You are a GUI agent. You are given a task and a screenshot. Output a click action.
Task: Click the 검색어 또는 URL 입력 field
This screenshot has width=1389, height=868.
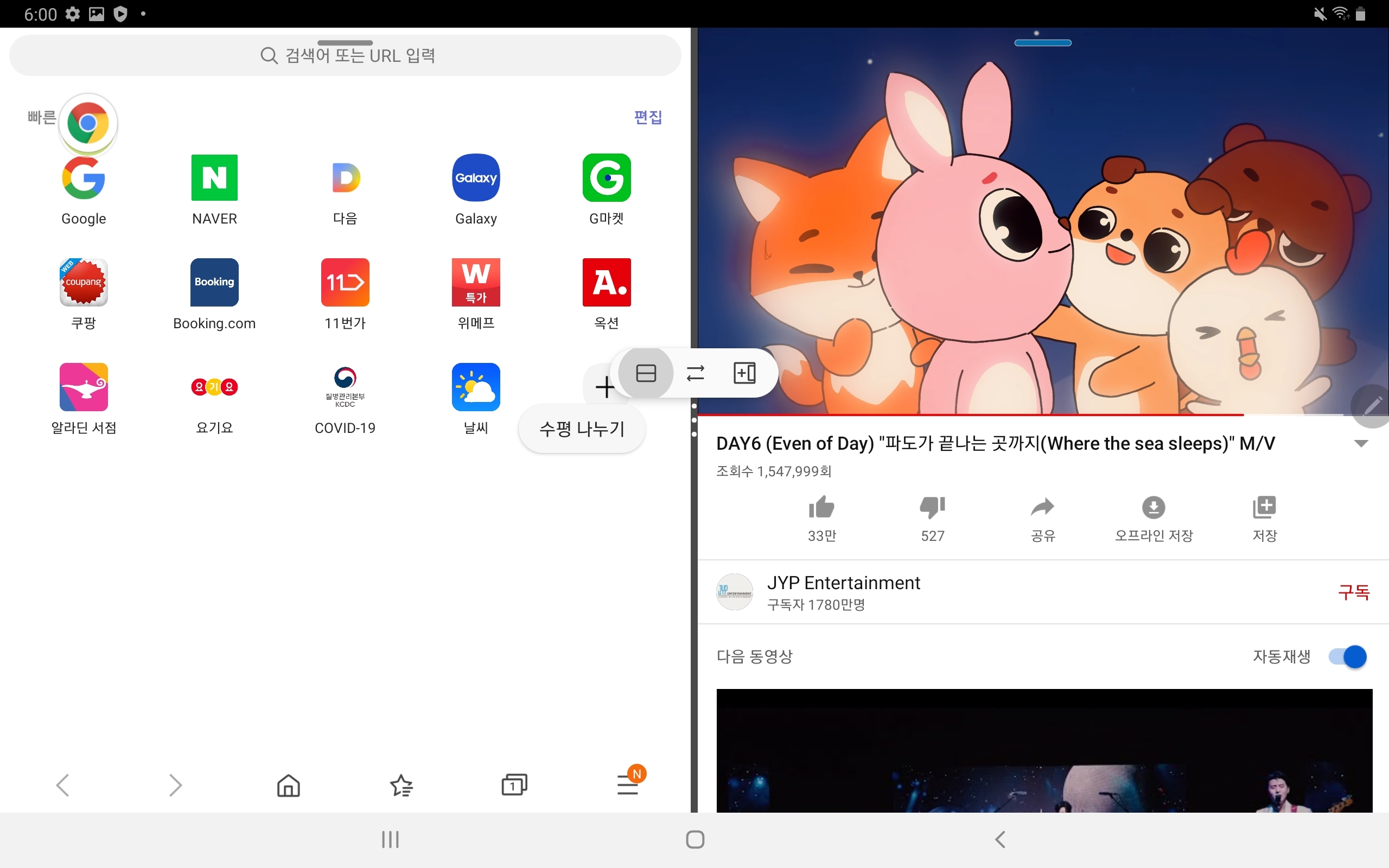(x=345, y=56)
